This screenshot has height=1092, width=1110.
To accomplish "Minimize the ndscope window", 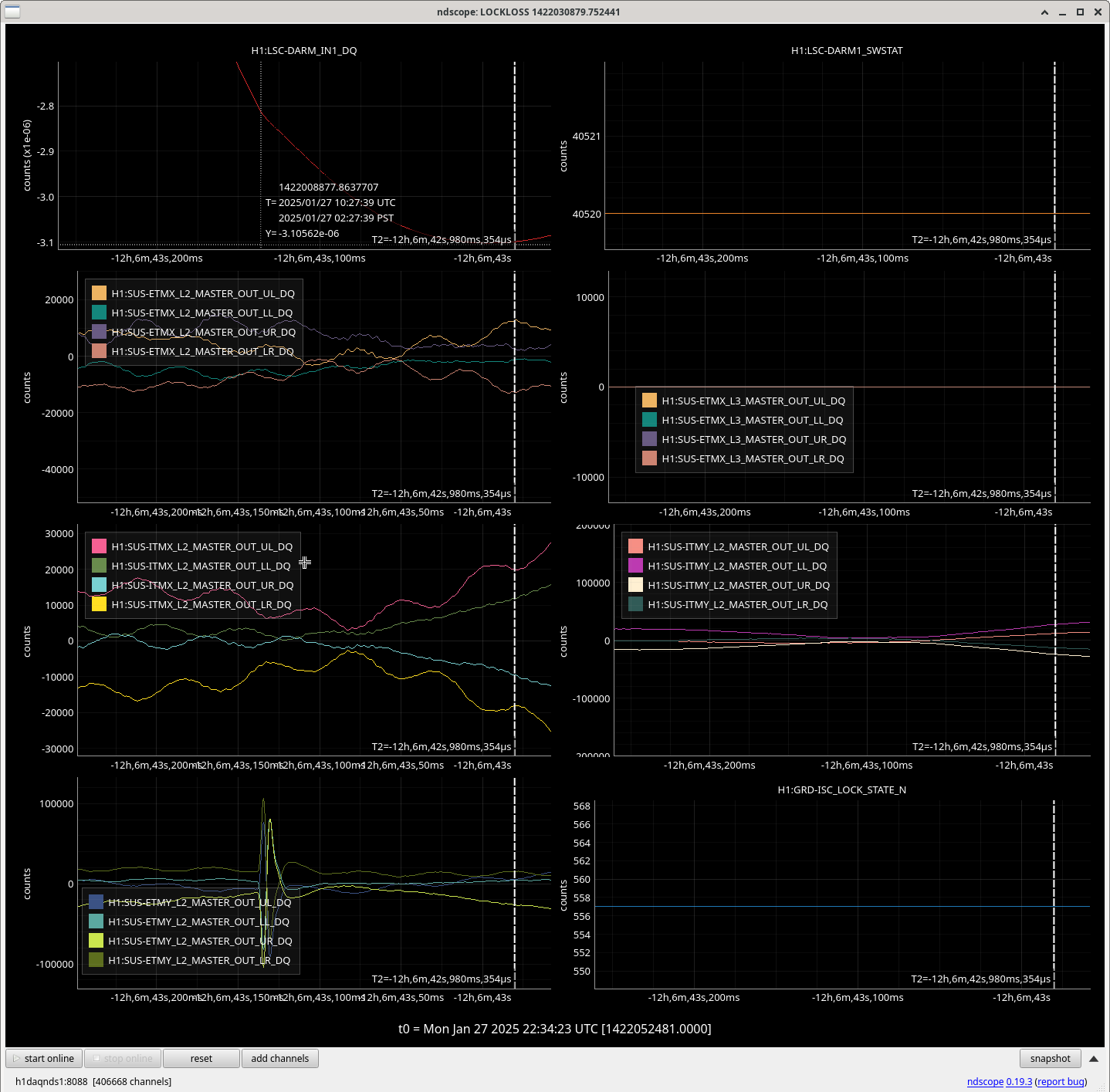I will pyautogui.click(x=1062, y=12).
